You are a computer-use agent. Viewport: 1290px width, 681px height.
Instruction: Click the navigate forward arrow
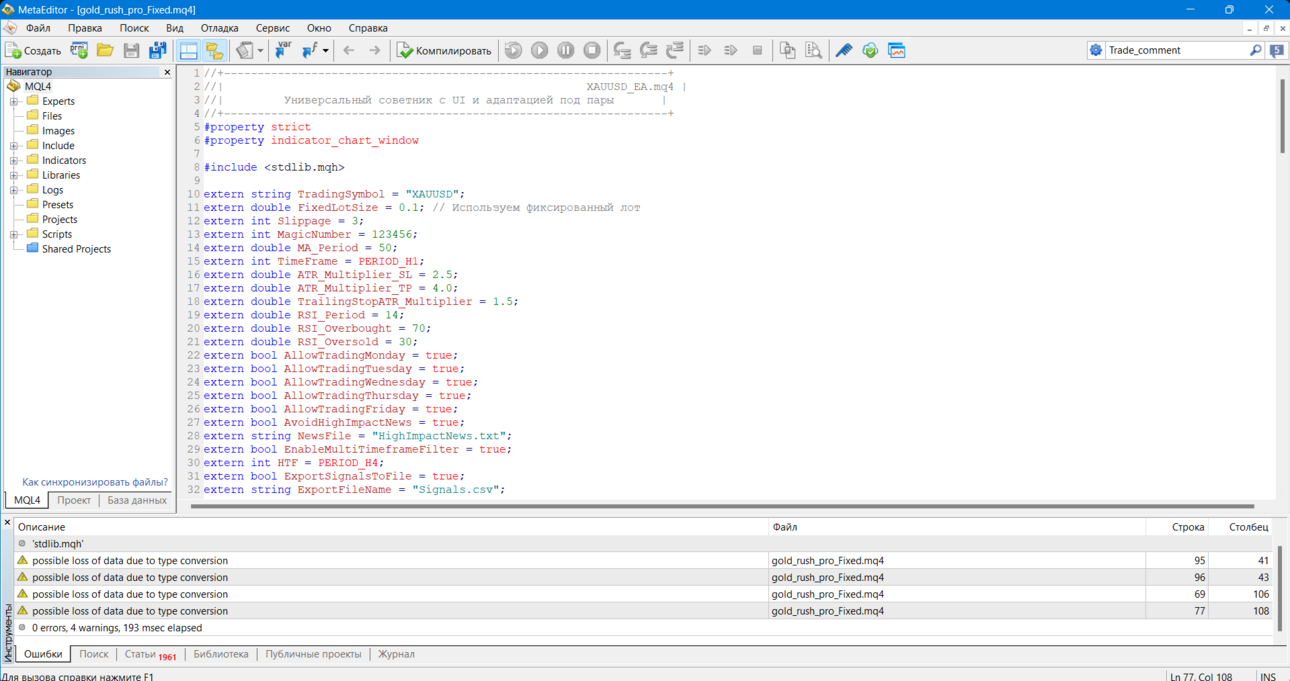[x=375, y=50]
